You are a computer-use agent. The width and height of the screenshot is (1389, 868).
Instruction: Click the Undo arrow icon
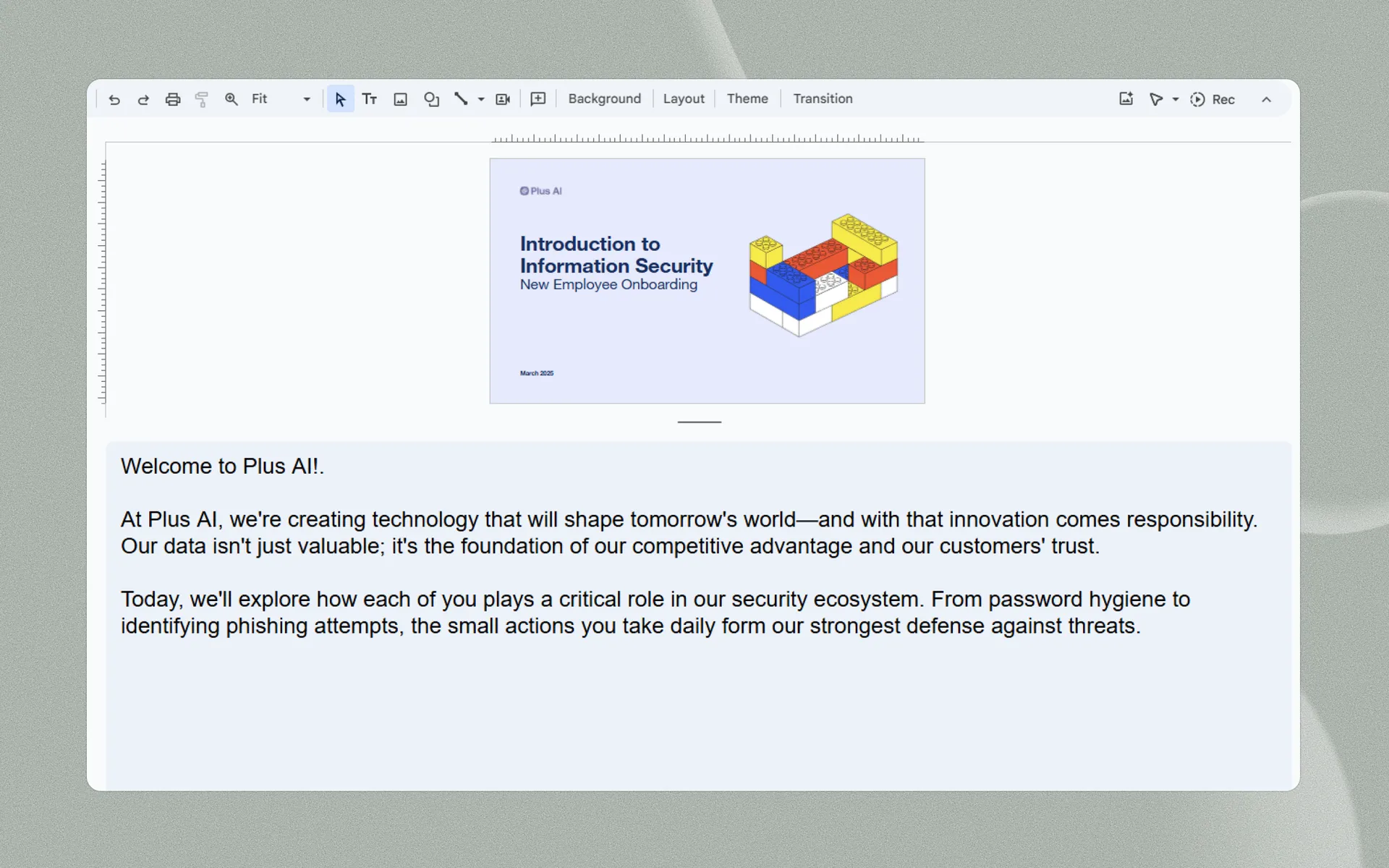tap(114, 100)
